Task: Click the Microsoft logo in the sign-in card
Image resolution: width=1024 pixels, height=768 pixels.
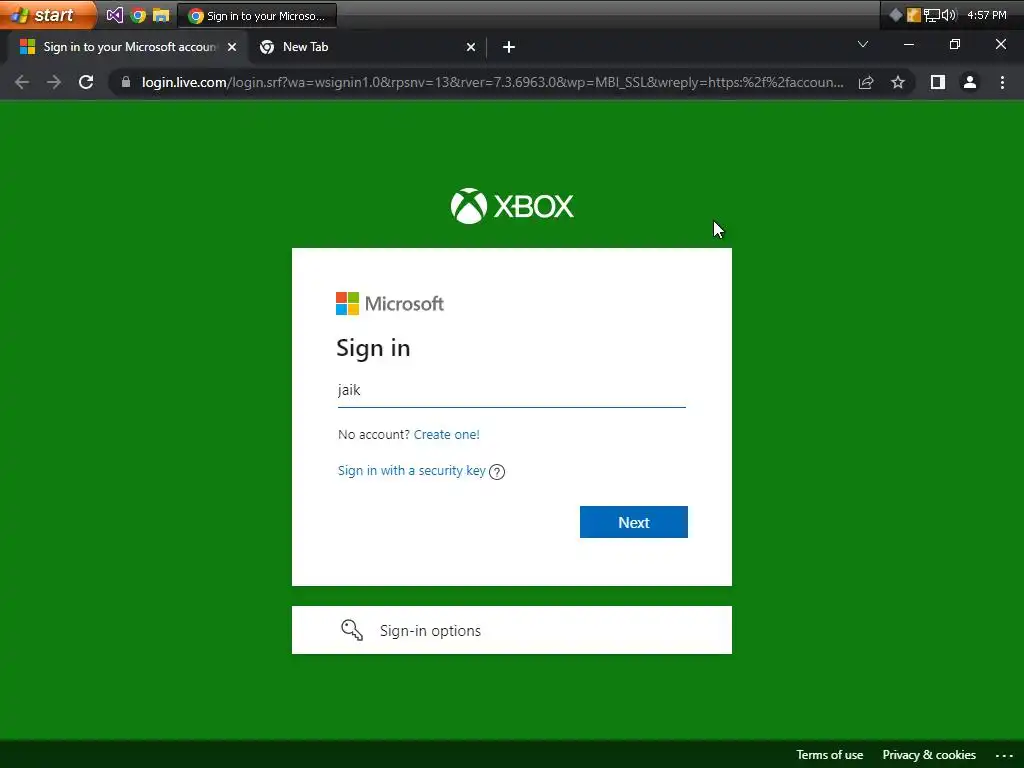Action: [x=390, y=304]
